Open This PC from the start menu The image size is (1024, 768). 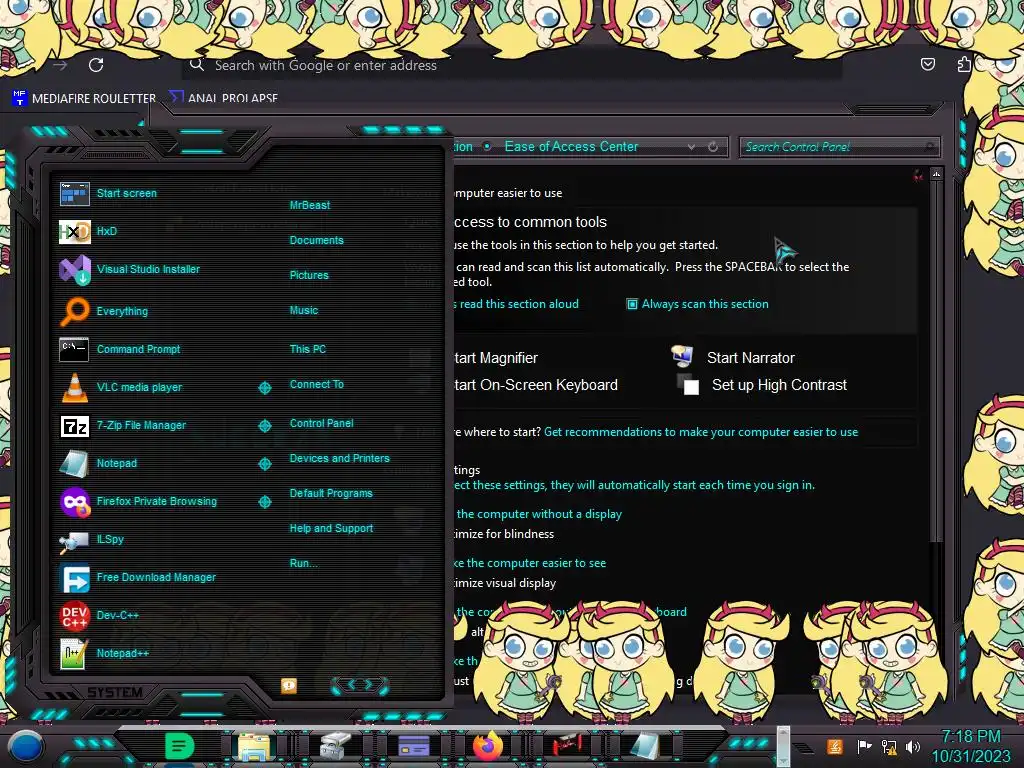tap(308, 349)
